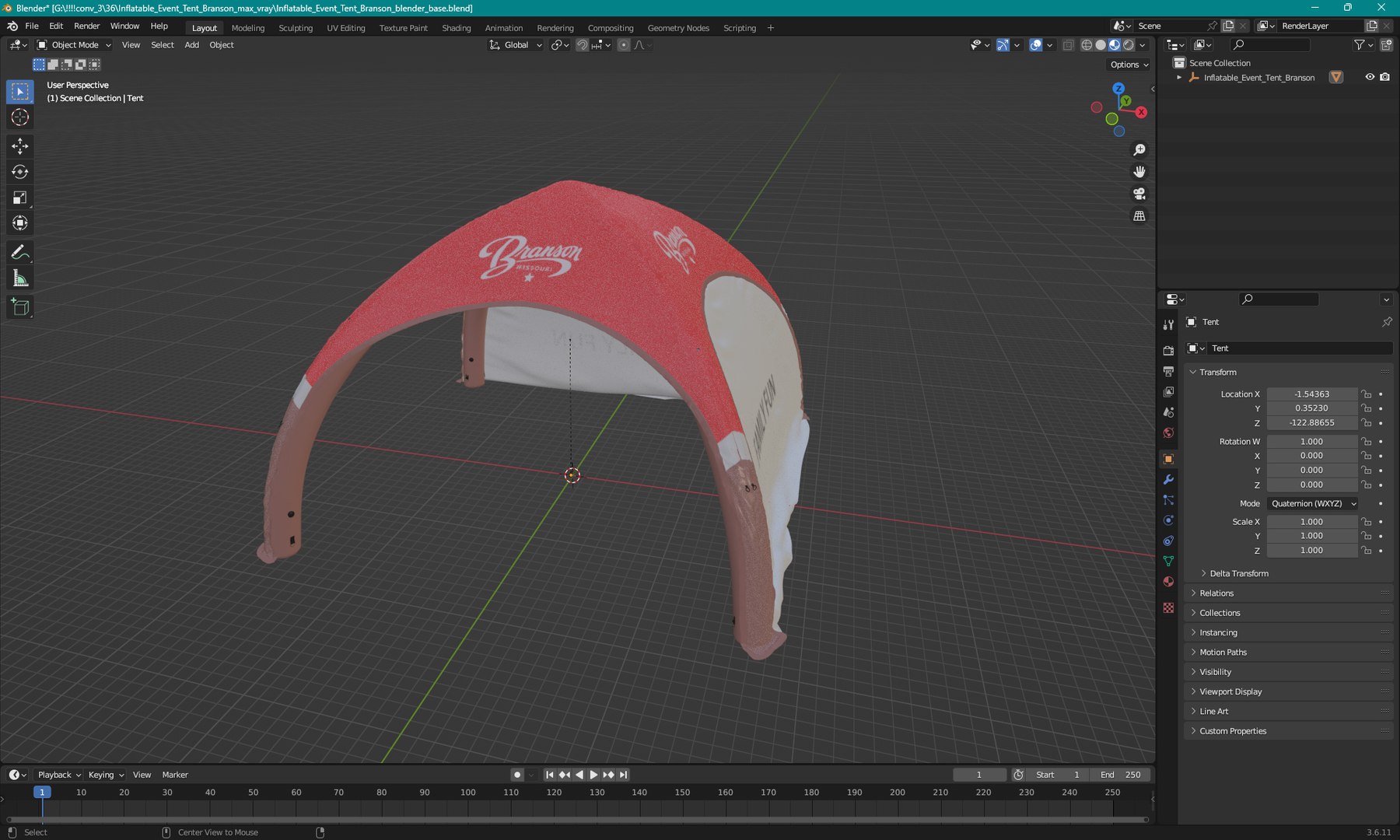Switch to the Modeling workspace tab
This screenshot has height=840, width=1400.
coord(248,28)
